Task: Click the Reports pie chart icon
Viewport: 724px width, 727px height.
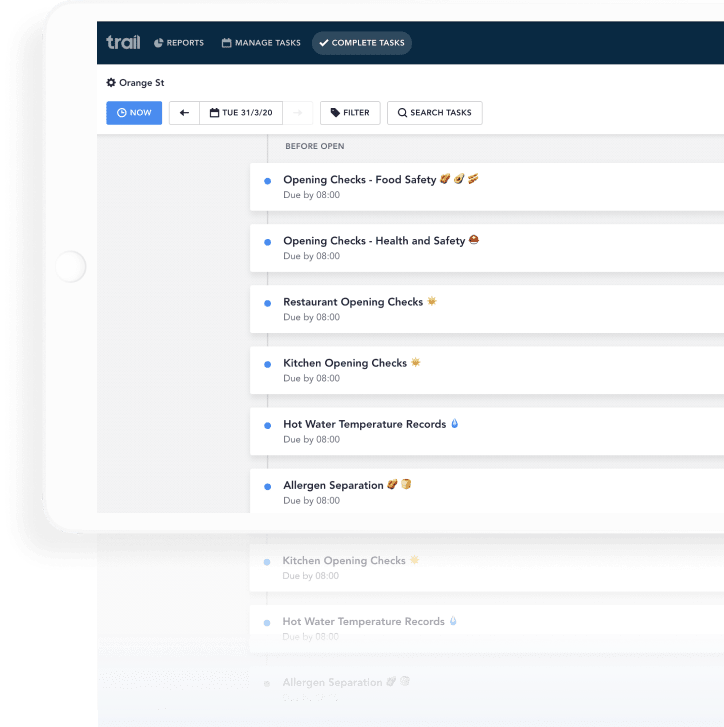Action: click(x=159, y=43)
